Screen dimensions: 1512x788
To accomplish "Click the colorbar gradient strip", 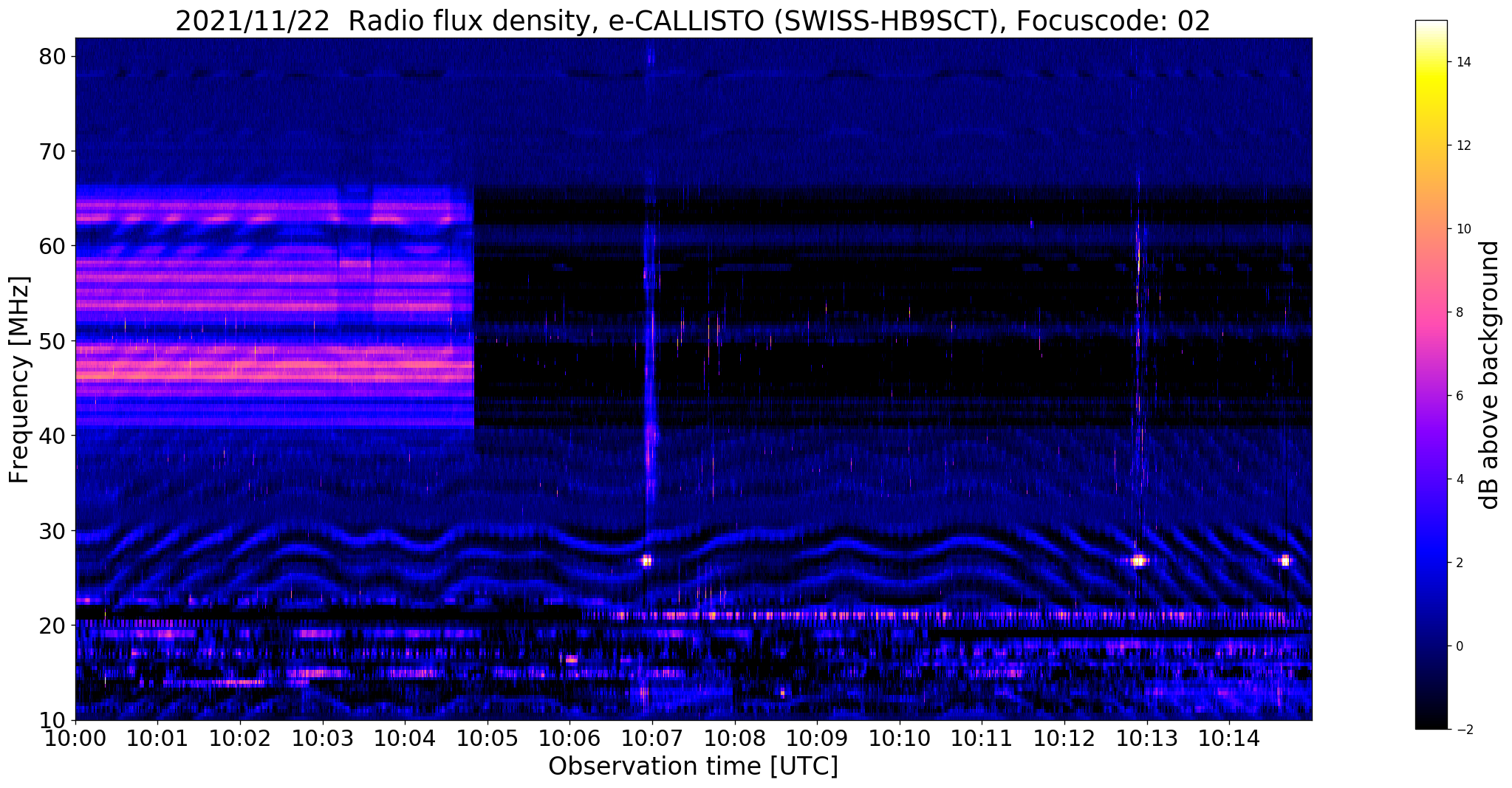I will pyautogui.click(x=1431, y=374).
